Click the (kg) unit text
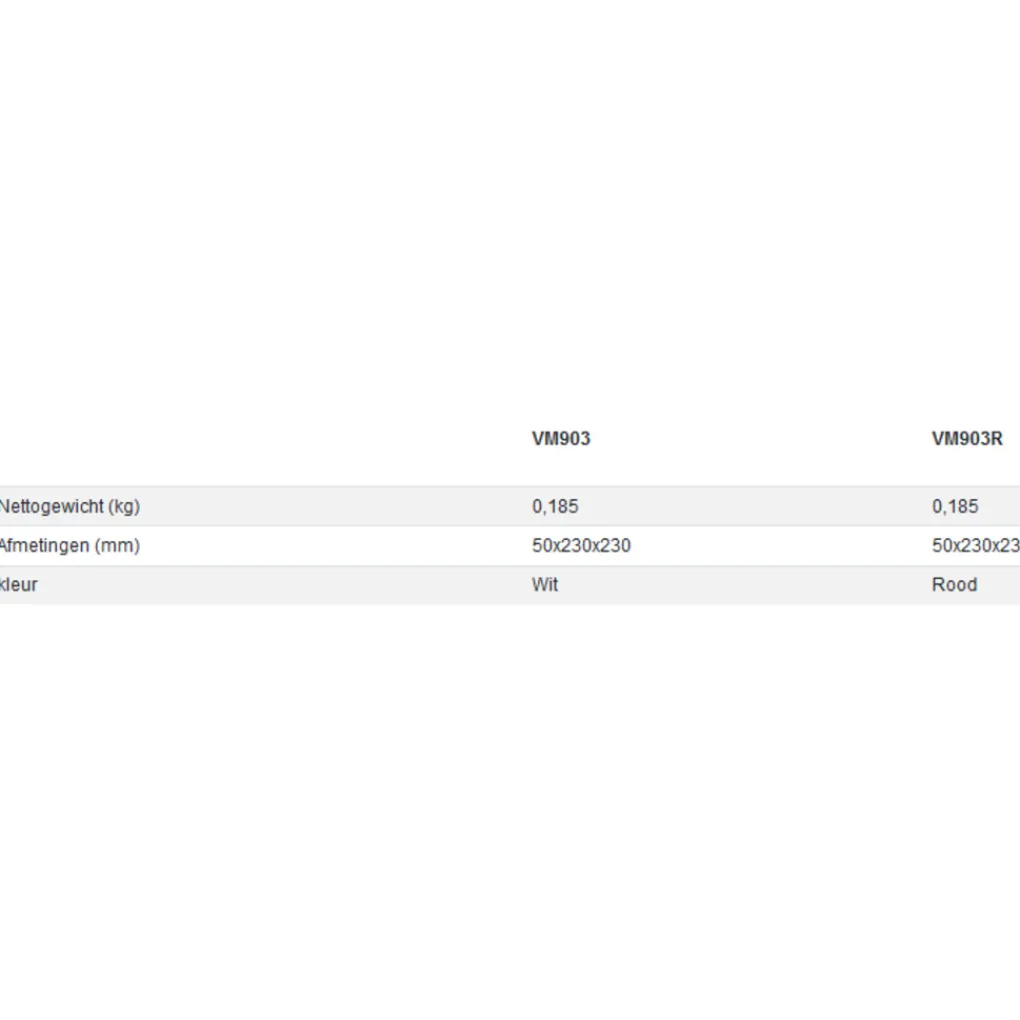This screenshot has height=1020, width=1020. pyautogui.click(x=124, y=506)
